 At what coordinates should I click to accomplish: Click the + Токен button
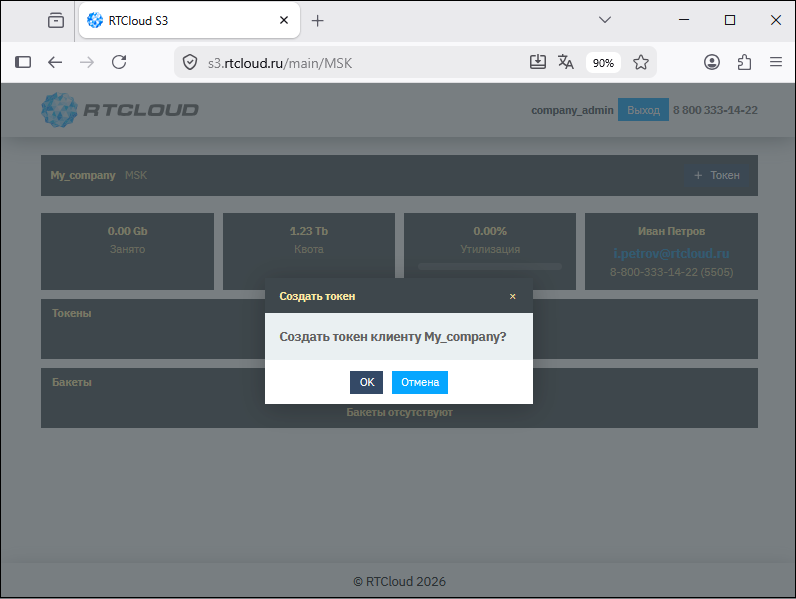point(717,175)
